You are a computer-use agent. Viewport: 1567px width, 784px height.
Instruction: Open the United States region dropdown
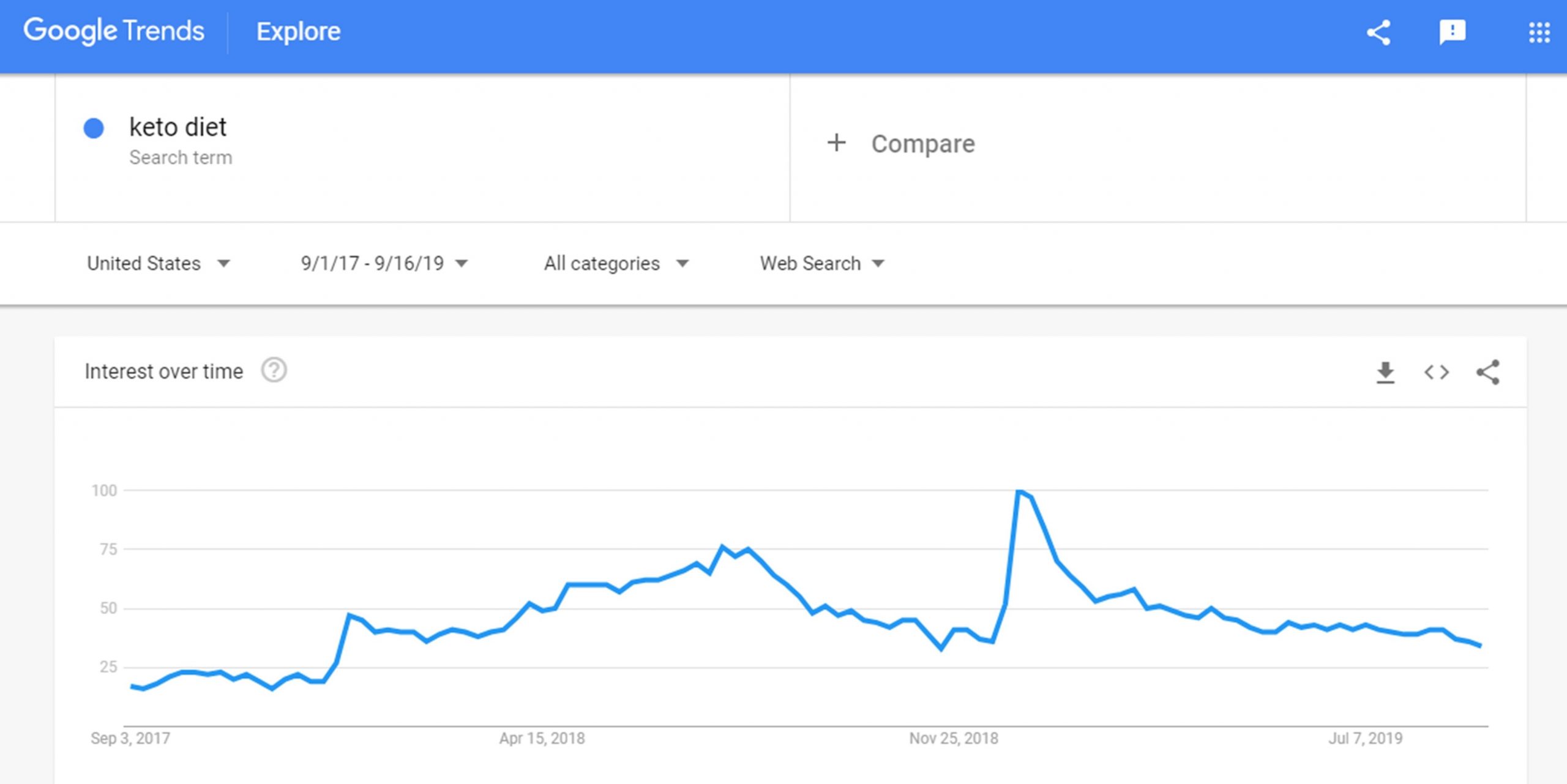tap(159, 263)
